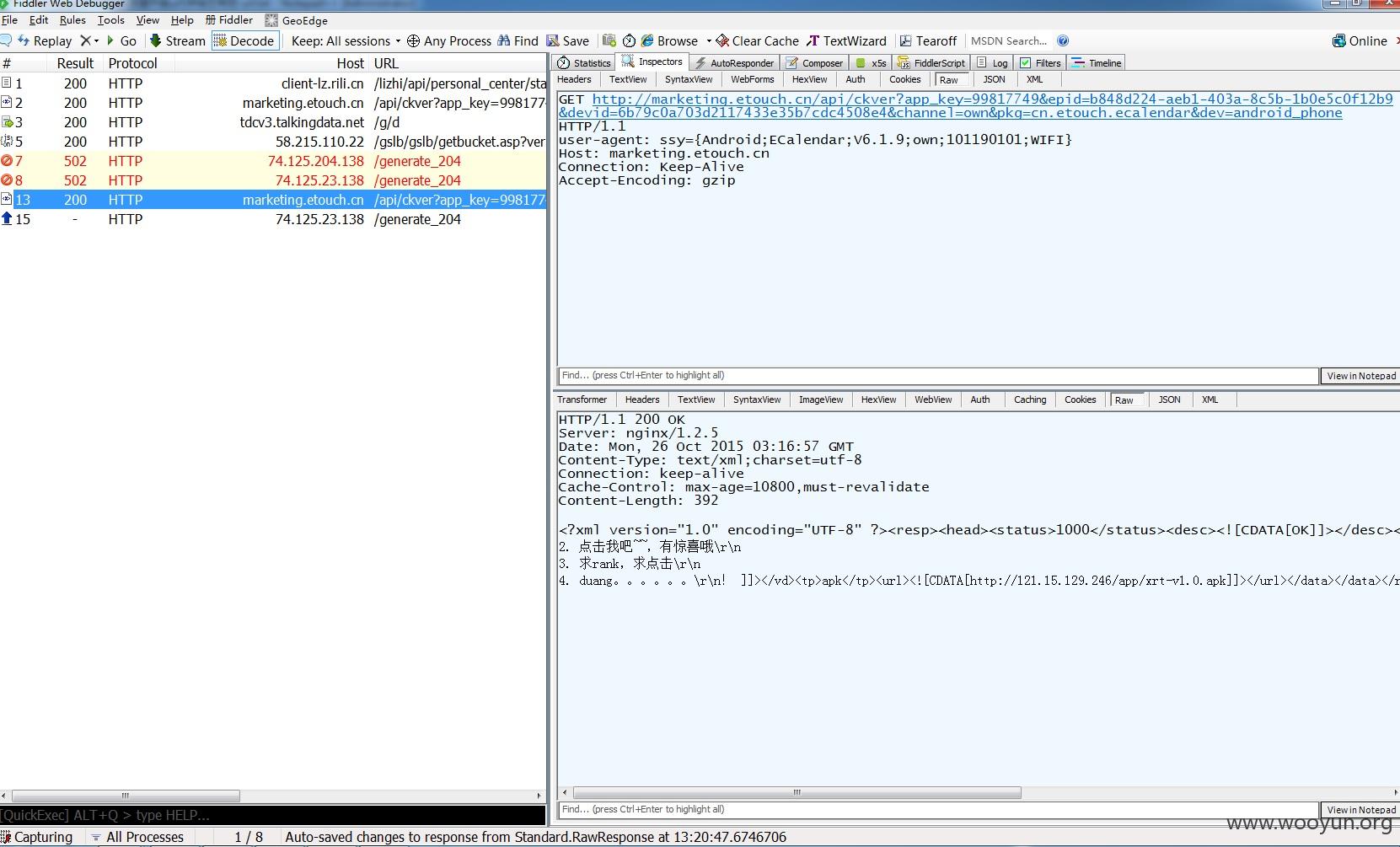This screenshot has width=1400, height=847.
Task: Select session 3 tdcv3.talkingdata.net
Action: pyautogui.click(x=273, y=122)
